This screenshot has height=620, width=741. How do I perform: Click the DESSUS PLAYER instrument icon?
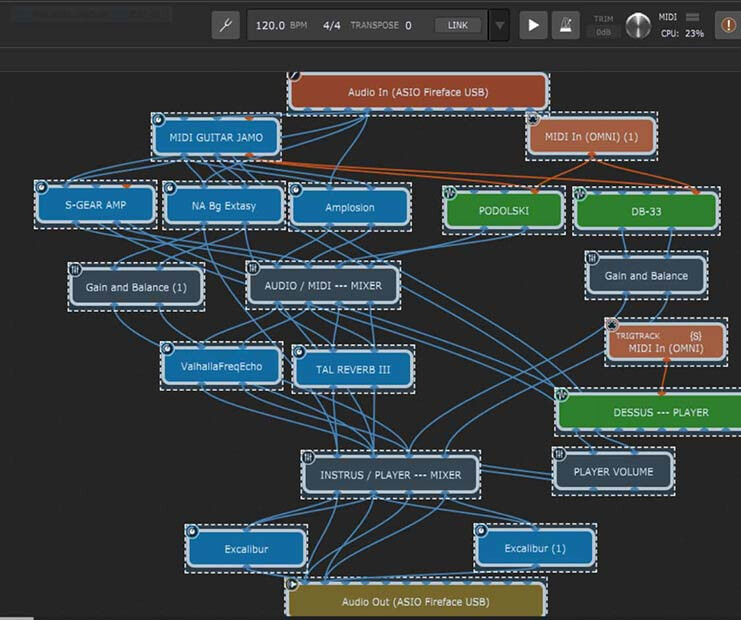[562, 394]
